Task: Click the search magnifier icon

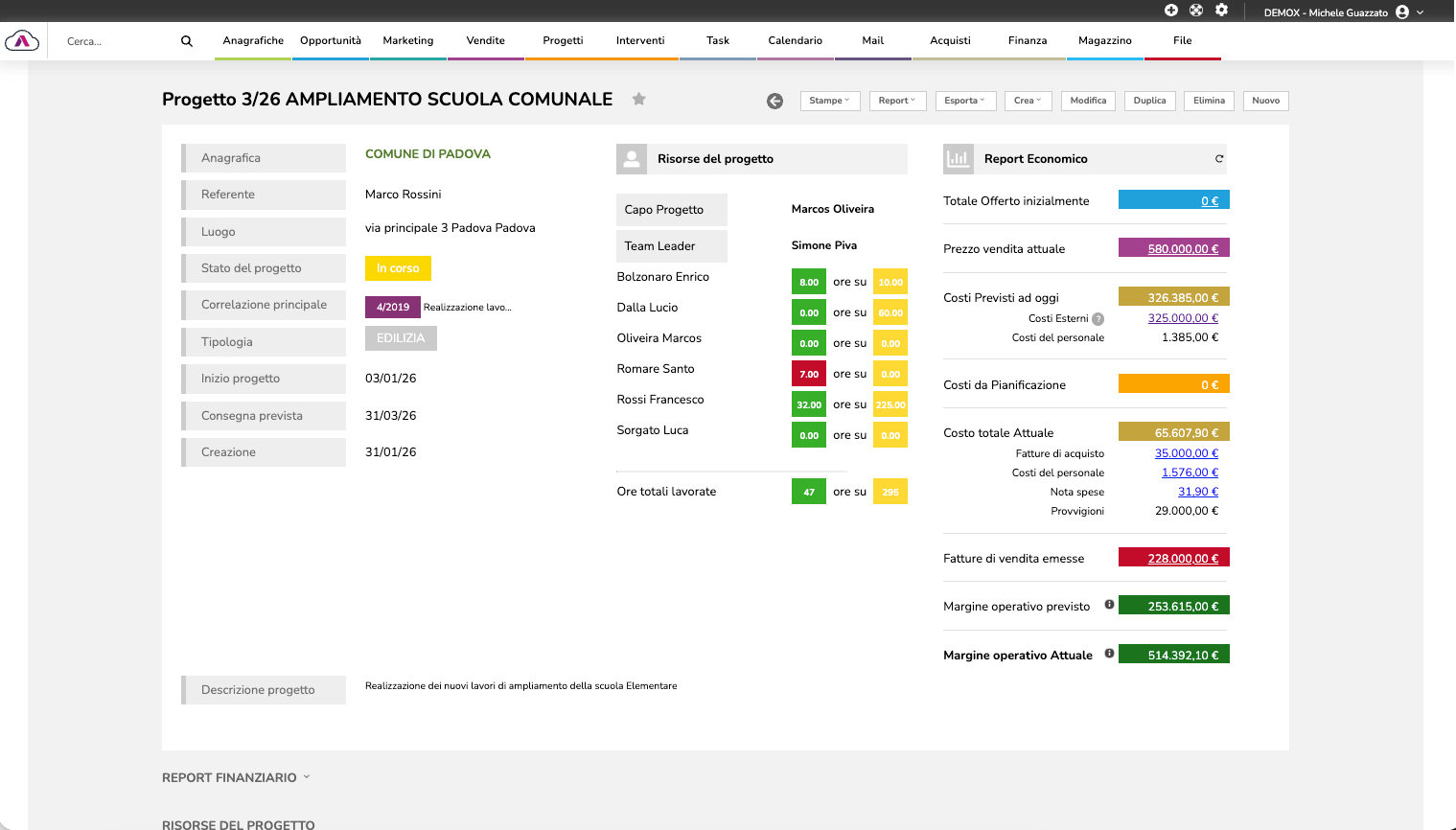Action: pos(187,41)
